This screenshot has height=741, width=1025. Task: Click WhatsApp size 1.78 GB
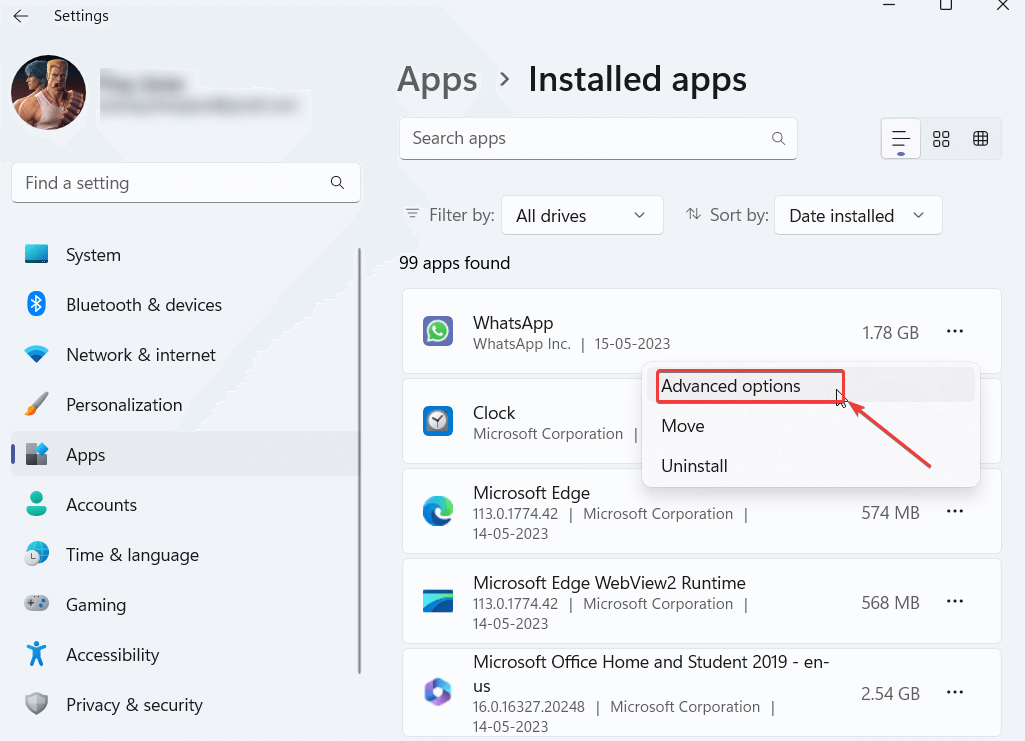pos(890,333)
